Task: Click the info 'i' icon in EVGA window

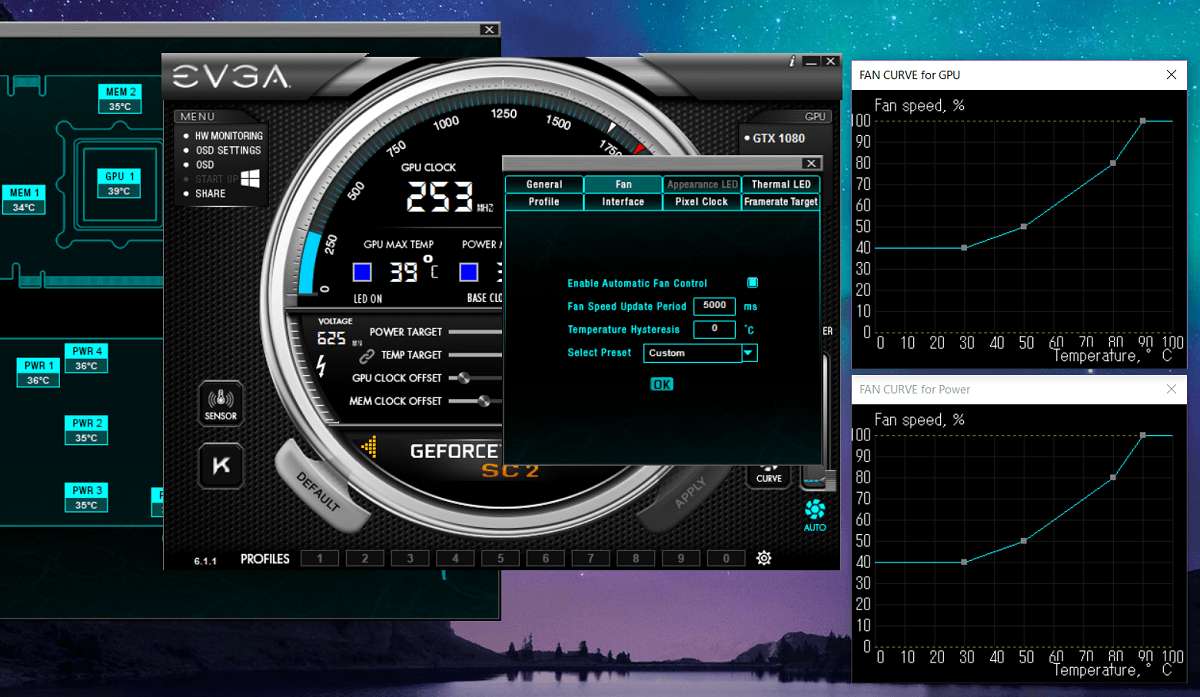Action: [x=792, y=61]
